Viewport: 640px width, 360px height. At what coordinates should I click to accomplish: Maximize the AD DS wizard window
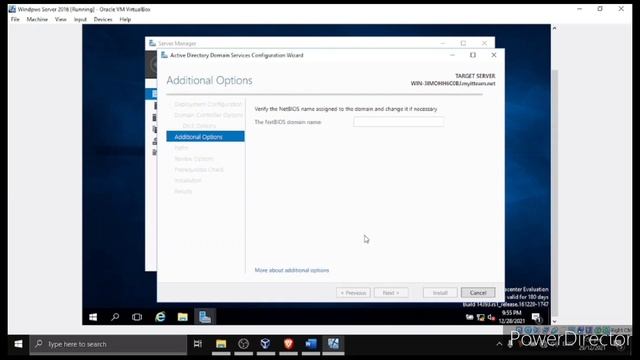473,55
